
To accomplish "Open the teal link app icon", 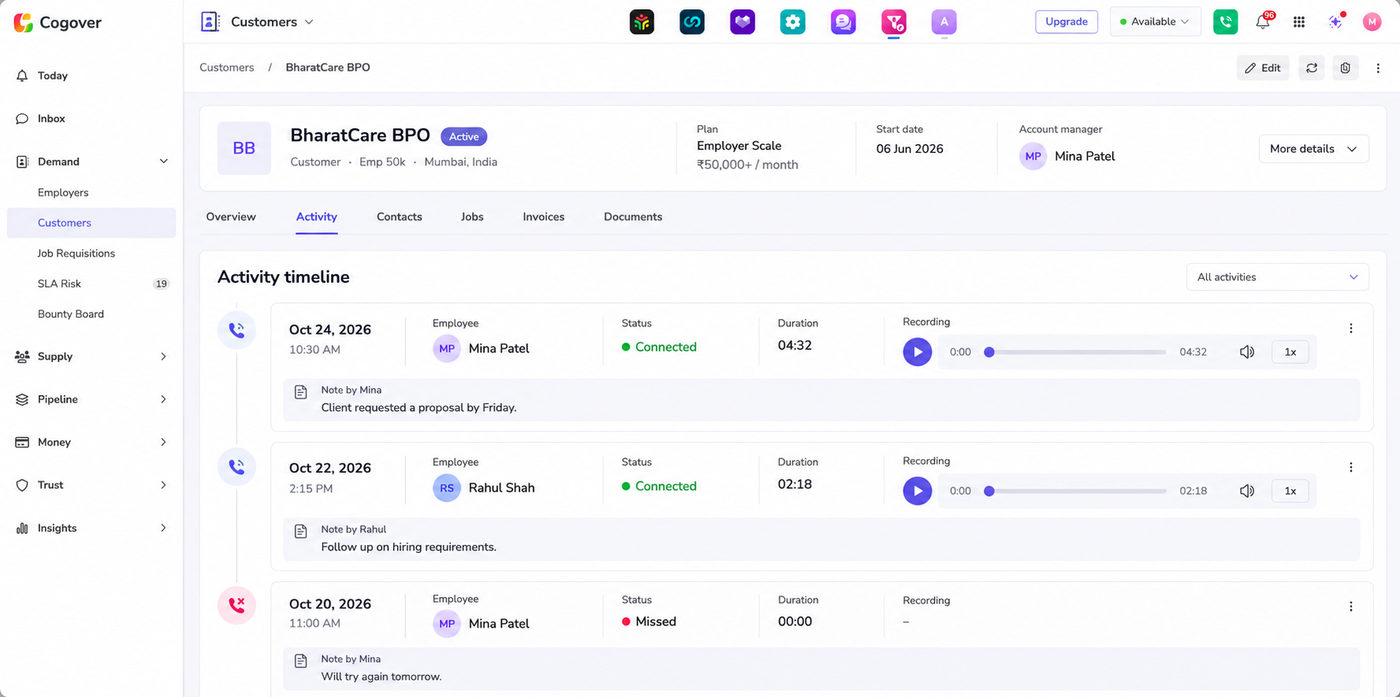I will click(692, 22).
